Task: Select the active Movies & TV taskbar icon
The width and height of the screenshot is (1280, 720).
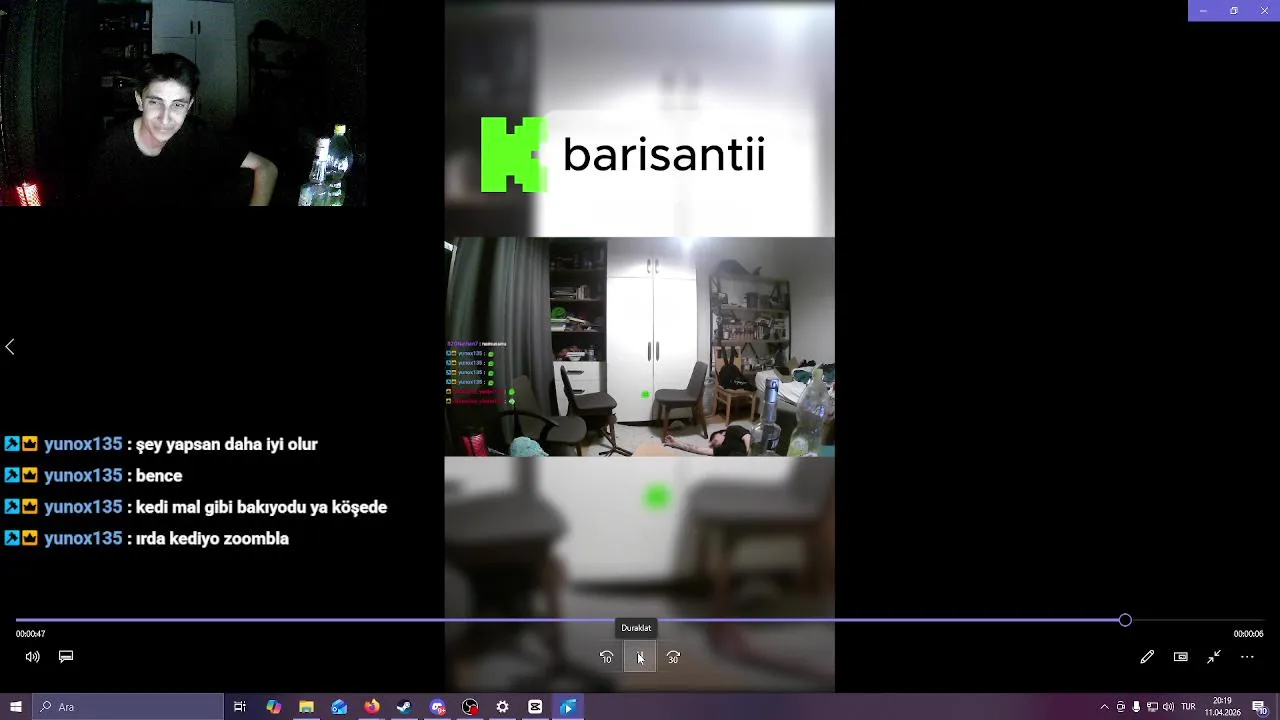Action: tap(568, 707)
